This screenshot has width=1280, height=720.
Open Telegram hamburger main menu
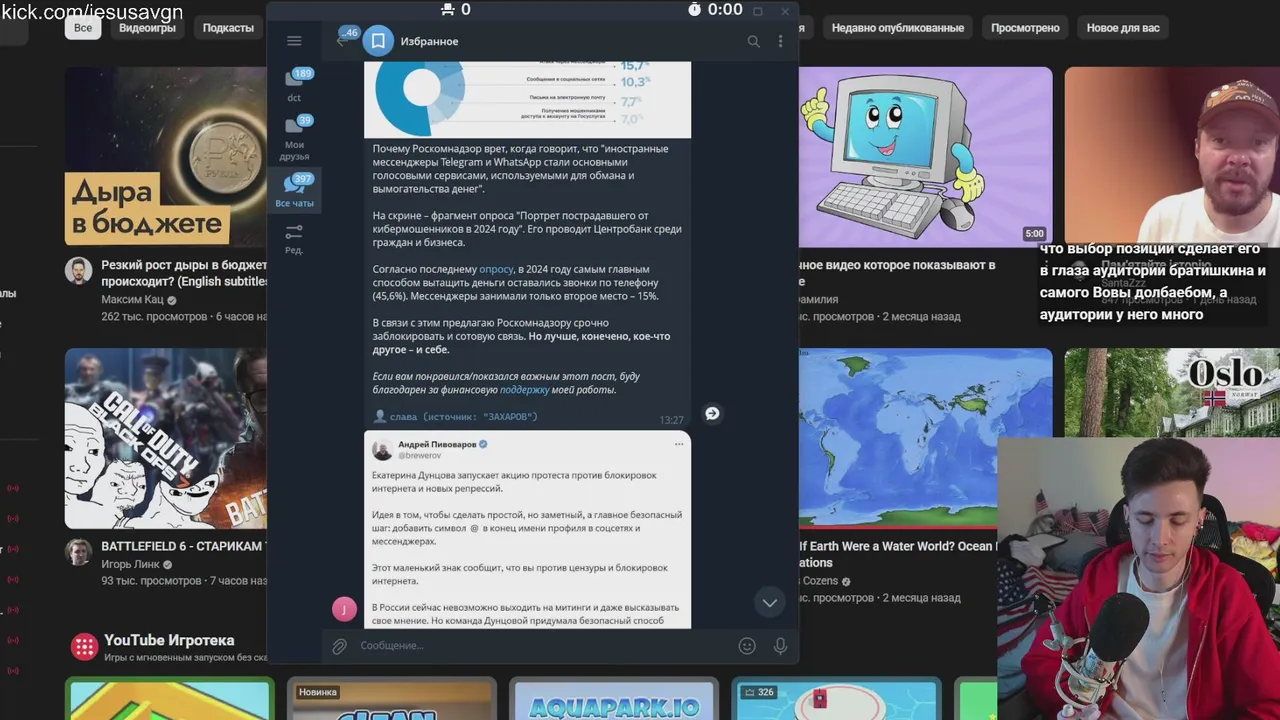tap(294, 41)
